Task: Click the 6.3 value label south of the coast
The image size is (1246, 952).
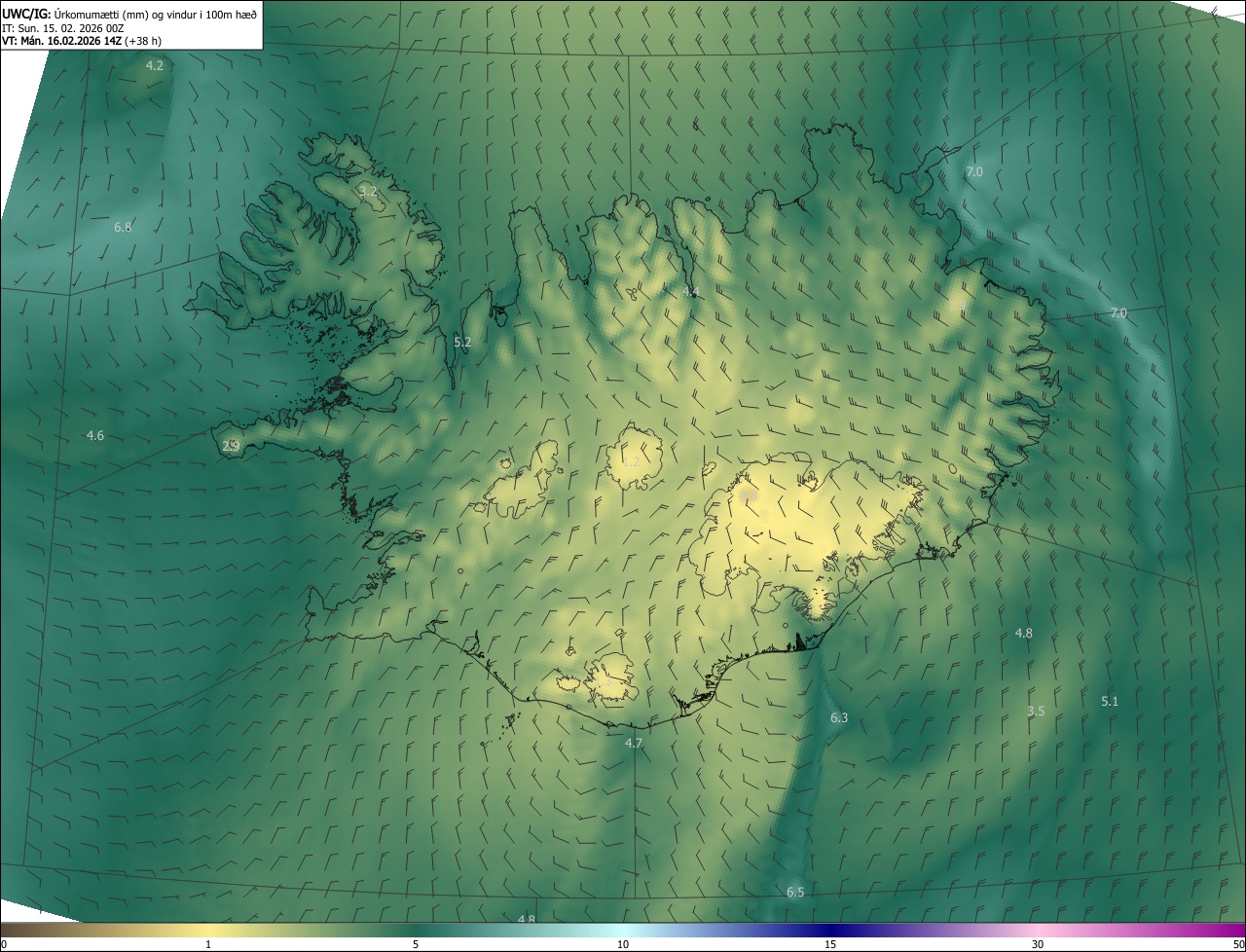Action: pyautogui.click(x=839, y=717)
